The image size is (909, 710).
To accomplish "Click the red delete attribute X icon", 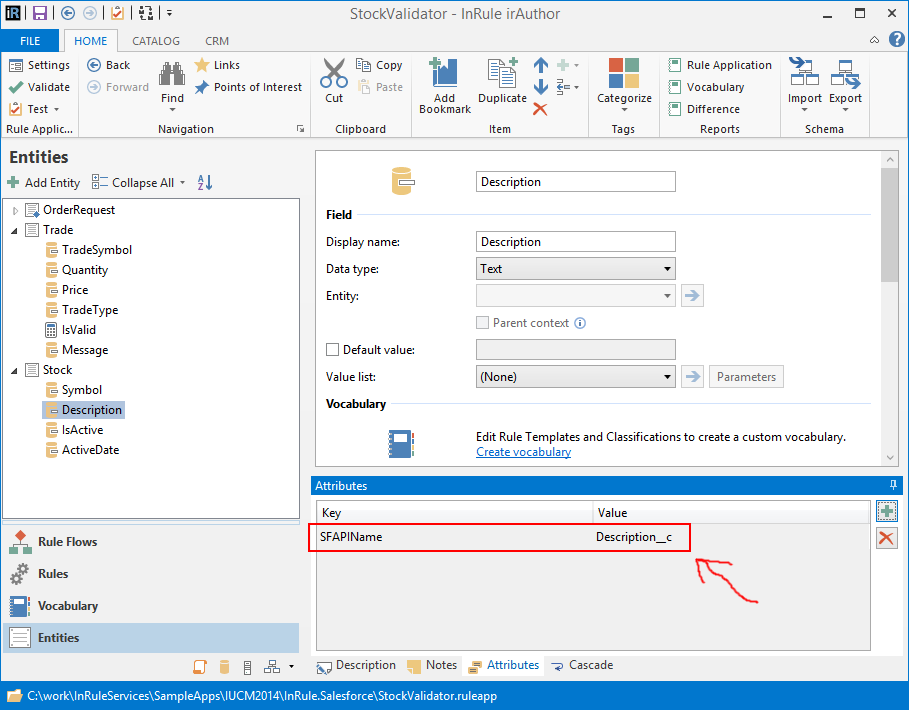I will click(886, 538).
